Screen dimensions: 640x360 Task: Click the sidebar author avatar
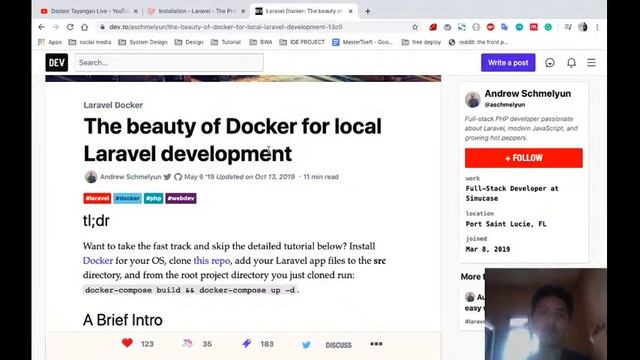point(473,99)
